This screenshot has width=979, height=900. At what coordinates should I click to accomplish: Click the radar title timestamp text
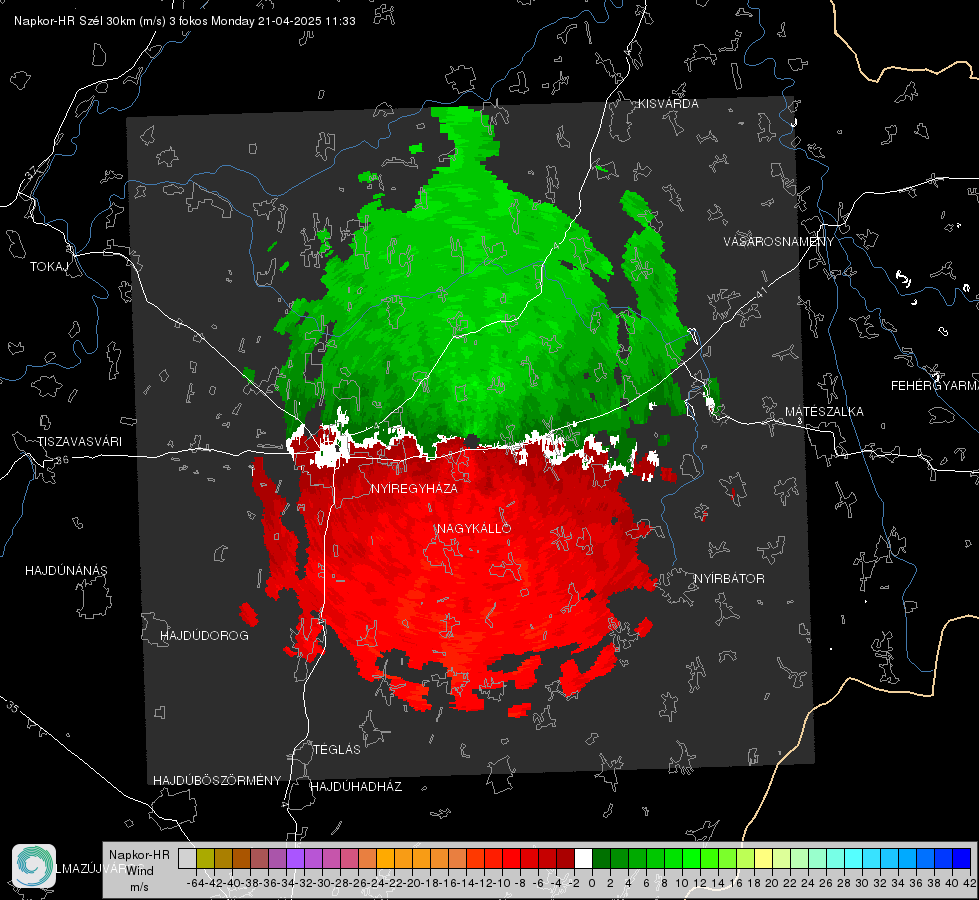click(185, 21)
